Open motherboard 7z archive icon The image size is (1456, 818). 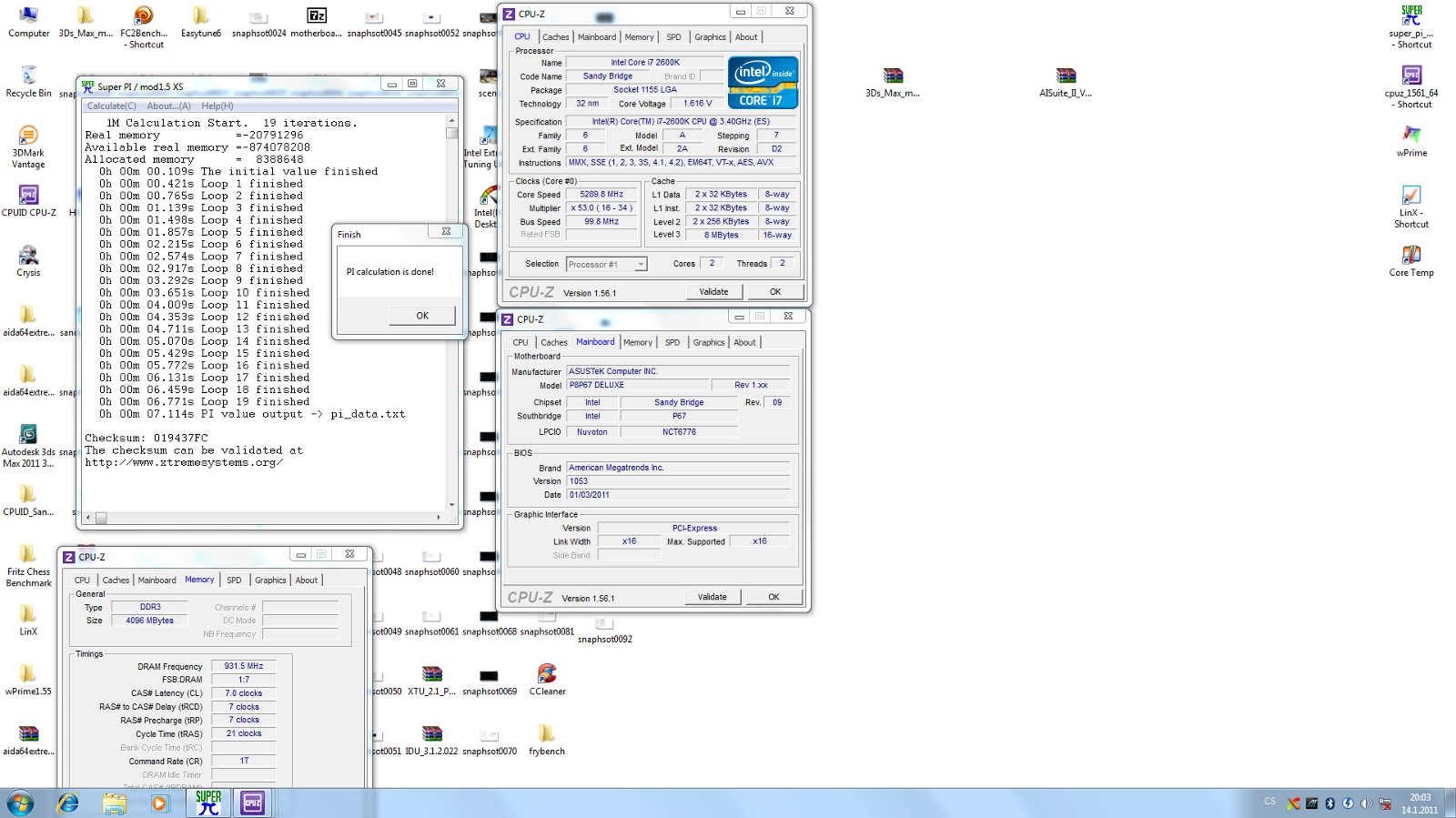[316, 22]
